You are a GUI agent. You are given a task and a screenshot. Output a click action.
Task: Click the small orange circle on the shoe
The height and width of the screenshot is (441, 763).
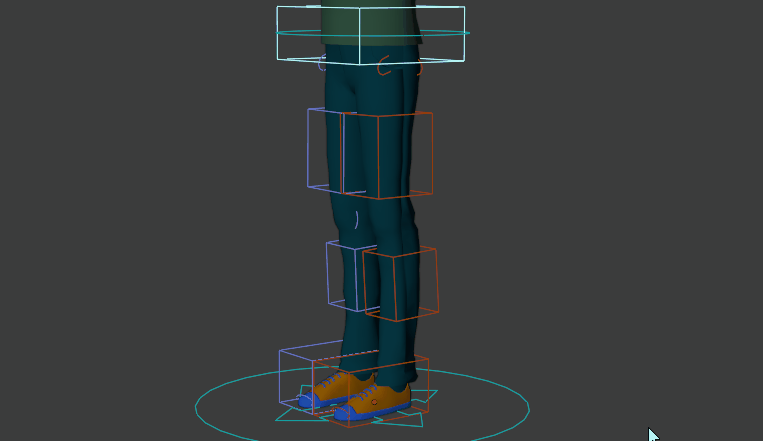click(x=374, y=402)
